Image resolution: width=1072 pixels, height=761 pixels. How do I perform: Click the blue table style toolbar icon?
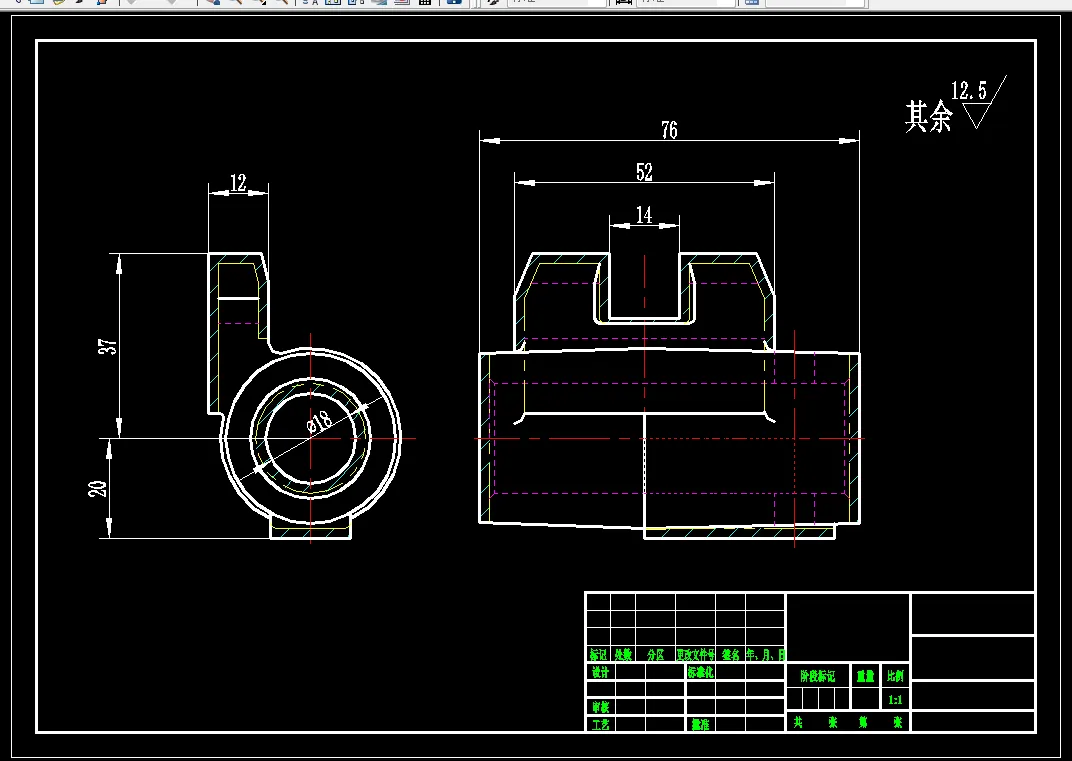coord(751,2)
